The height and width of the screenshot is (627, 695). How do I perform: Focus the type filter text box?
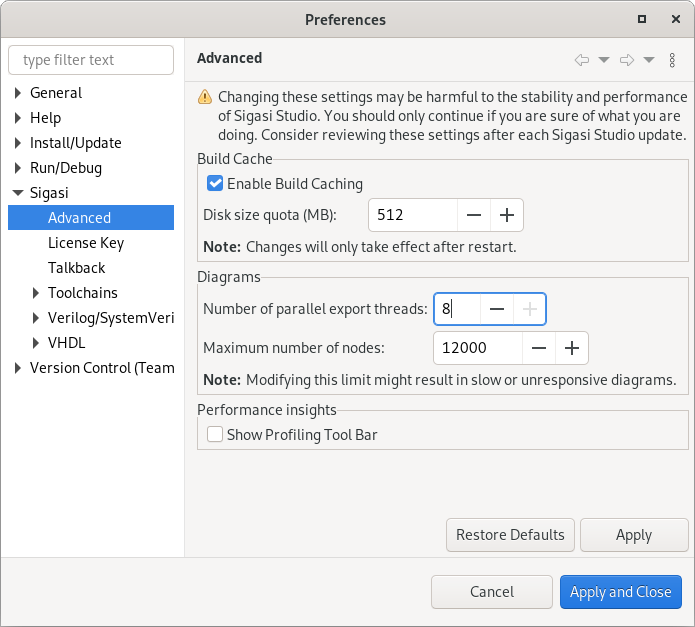(x=91, y=60)
